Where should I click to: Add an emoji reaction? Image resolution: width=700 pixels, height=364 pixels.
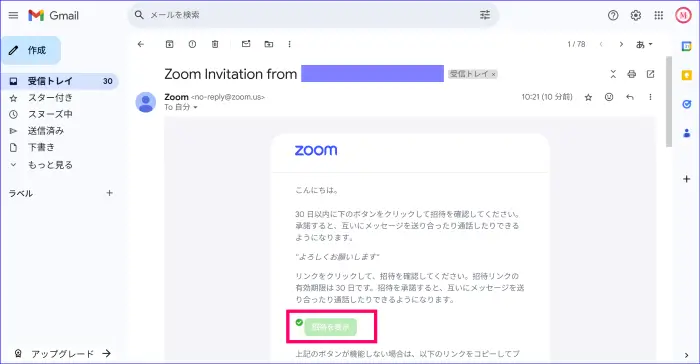[x=609, y=97]
